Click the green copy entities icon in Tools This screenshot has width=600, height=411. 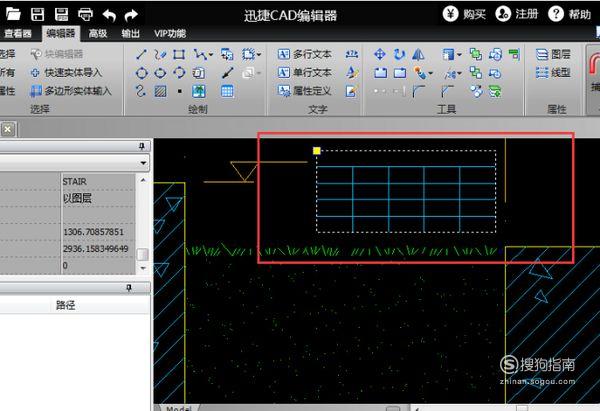tap(476, 54)
